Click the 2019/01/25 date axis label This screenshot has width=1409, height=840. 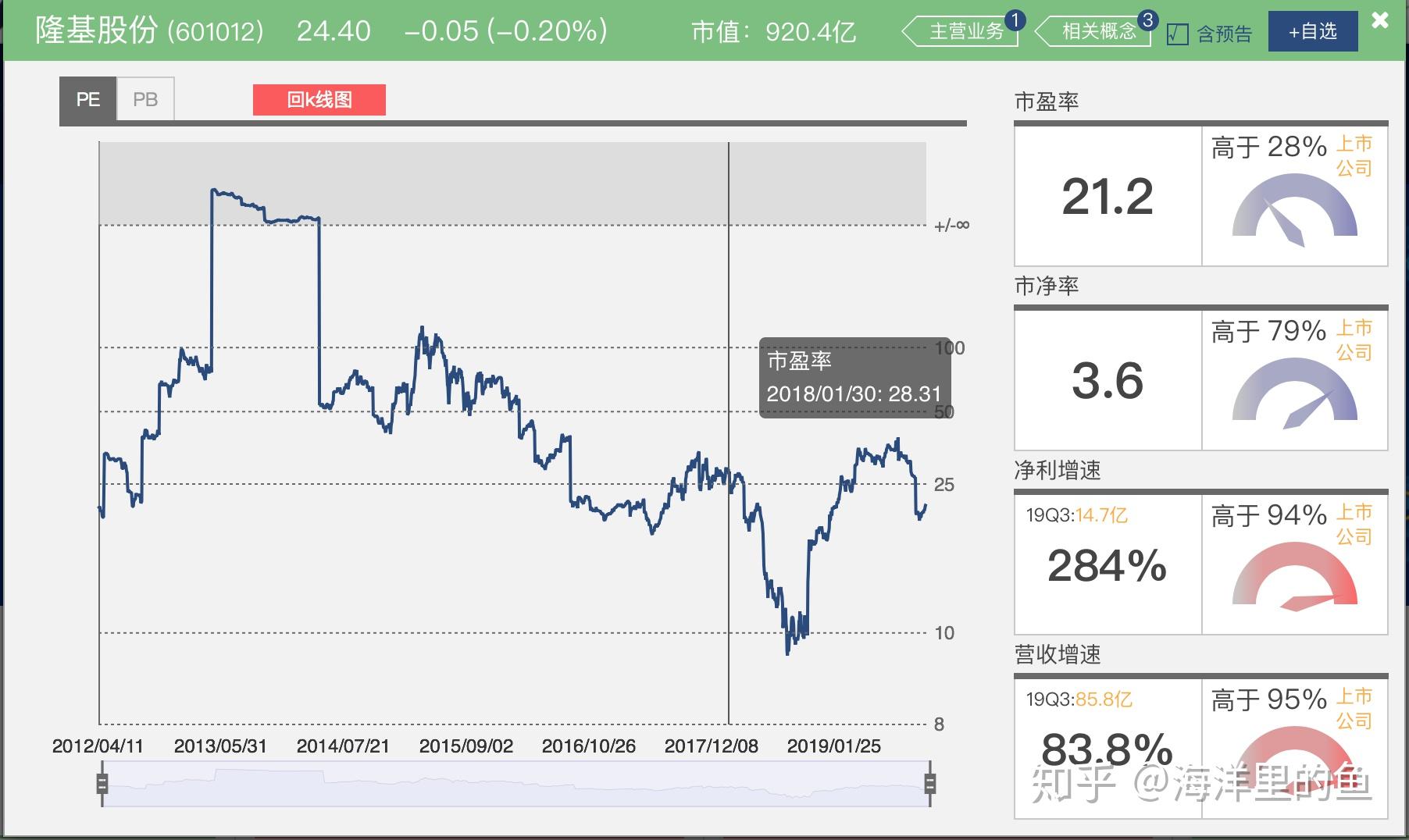[833, 746]
